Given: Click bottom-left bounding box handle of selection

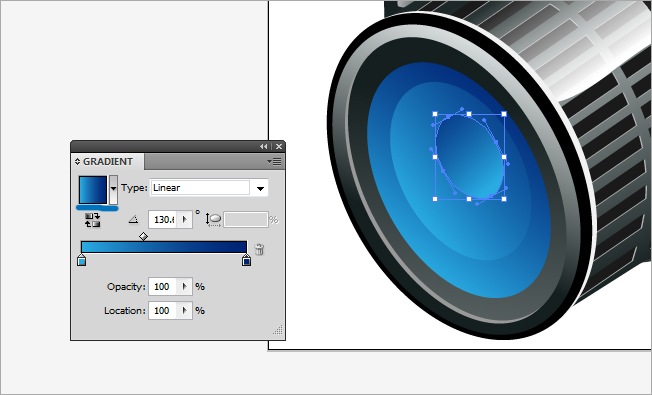Looking at the screenshot, I should tap(435, 199).
